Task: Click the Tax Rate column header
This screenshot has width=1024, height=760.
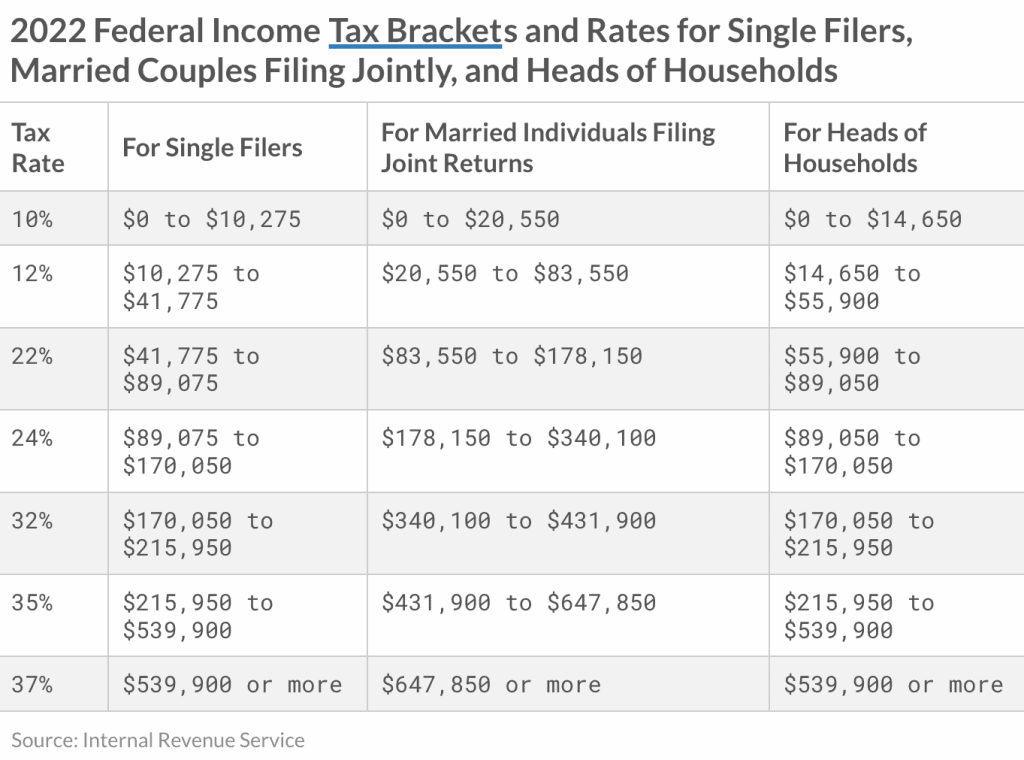Action: click(x=38, y=148)
